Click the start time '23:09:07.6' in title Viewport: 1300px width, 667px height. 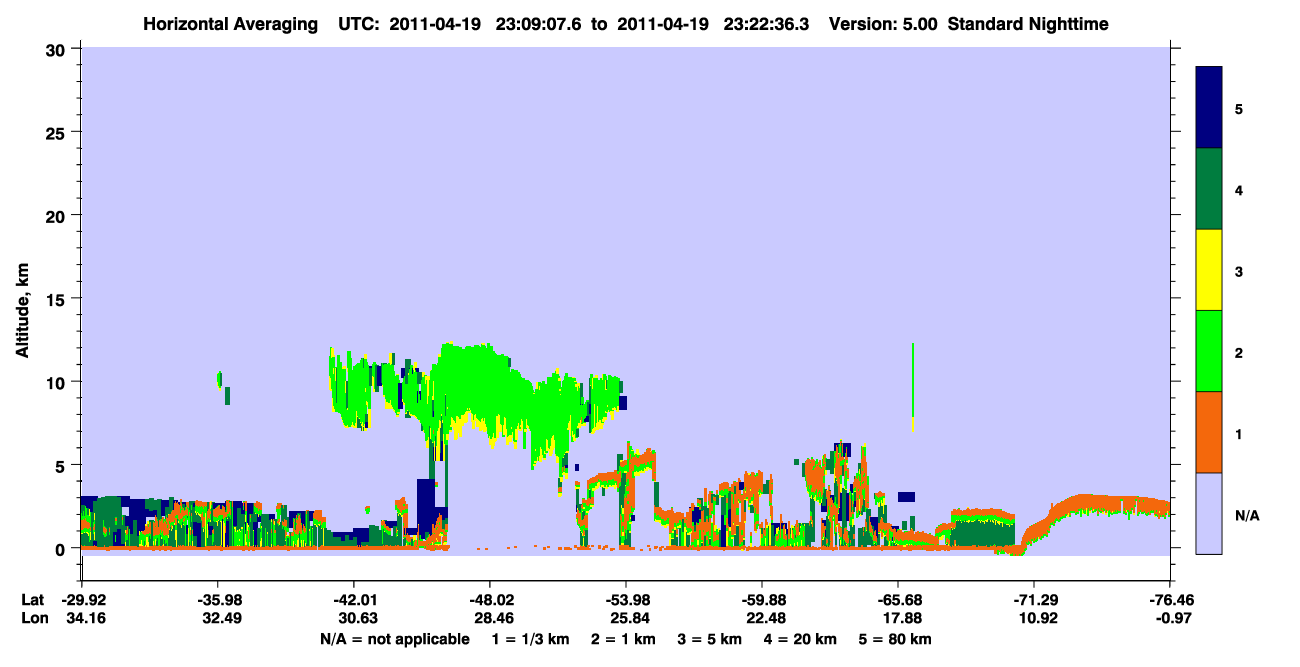[x=537, y=24]
